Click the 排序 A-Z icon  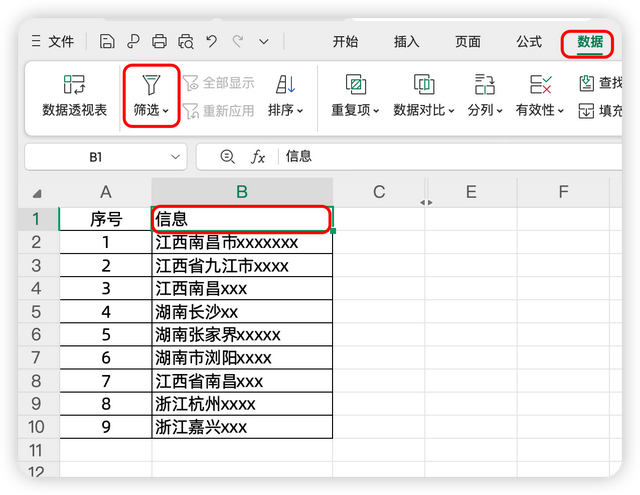click(x=285, y=84)
